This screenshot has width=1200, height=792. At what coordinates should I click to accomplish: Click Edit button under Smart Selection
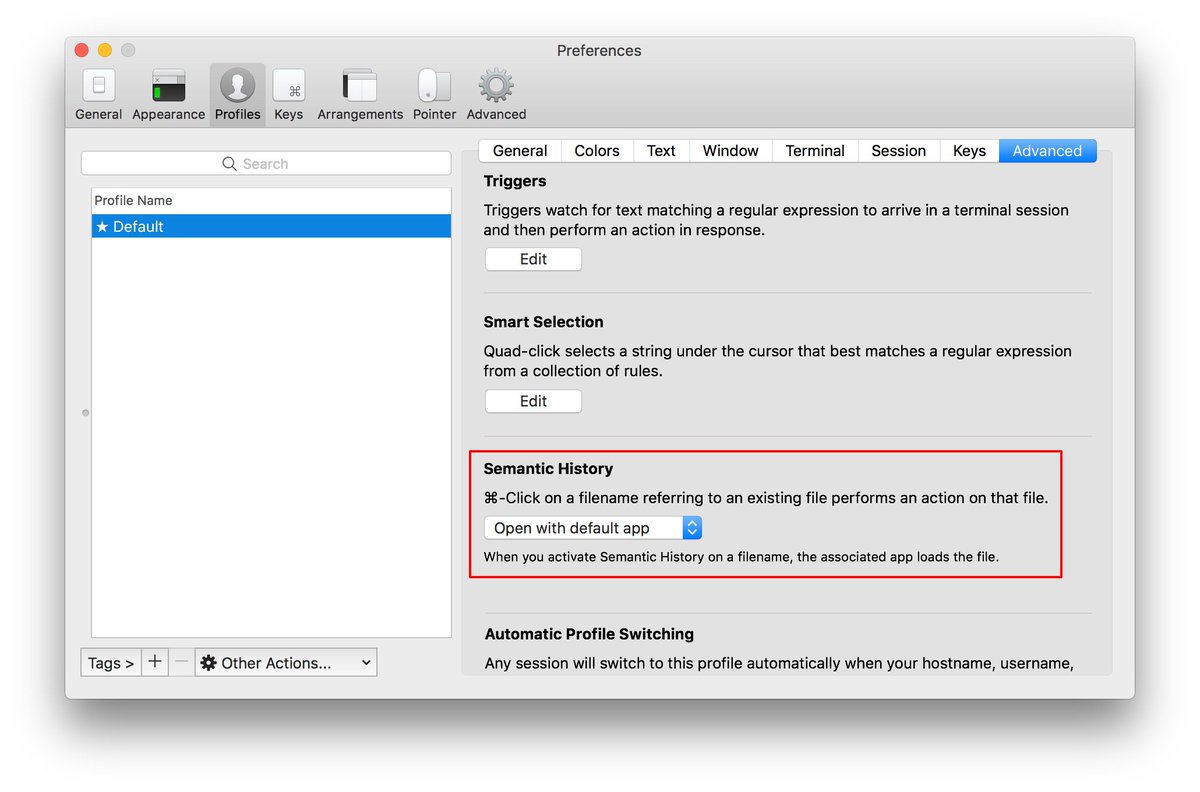tap(533, 401)
